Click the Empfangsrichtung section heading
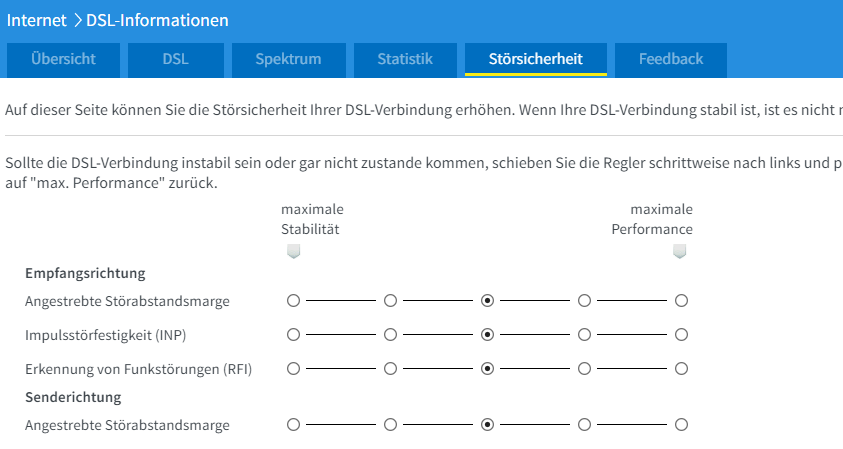Image resolution: width=843 pixels, height=449 pixels. [85, 274]
